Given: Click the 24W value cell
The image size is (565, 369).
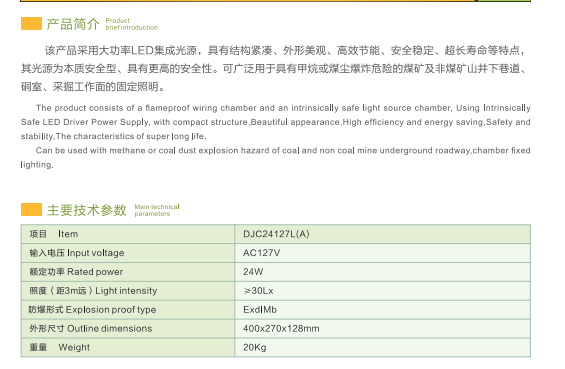Looking at the screenshot, I should tap(383, 272).
